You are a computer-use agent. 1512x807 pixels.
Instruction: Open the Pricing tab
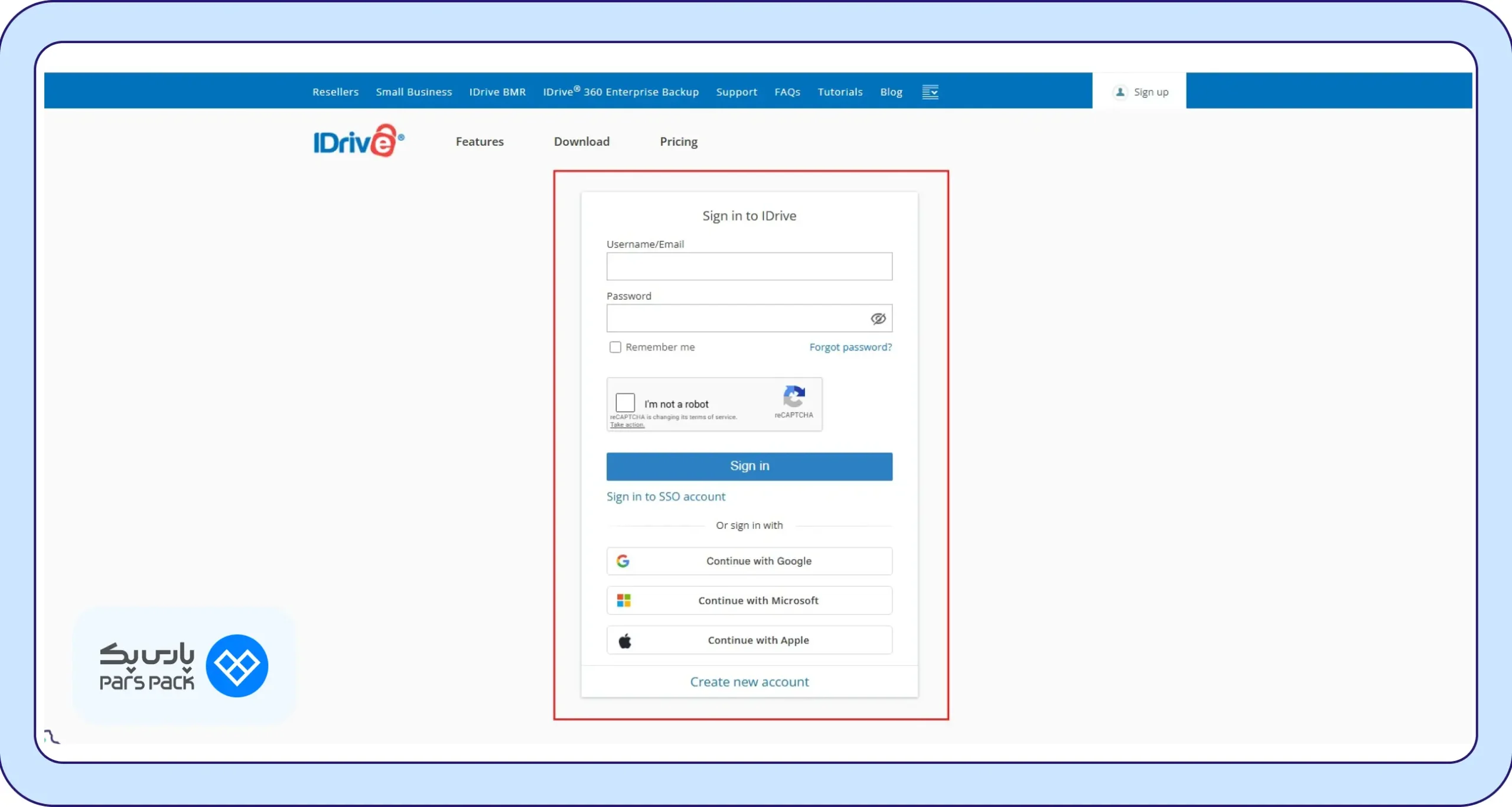(679, 142)
